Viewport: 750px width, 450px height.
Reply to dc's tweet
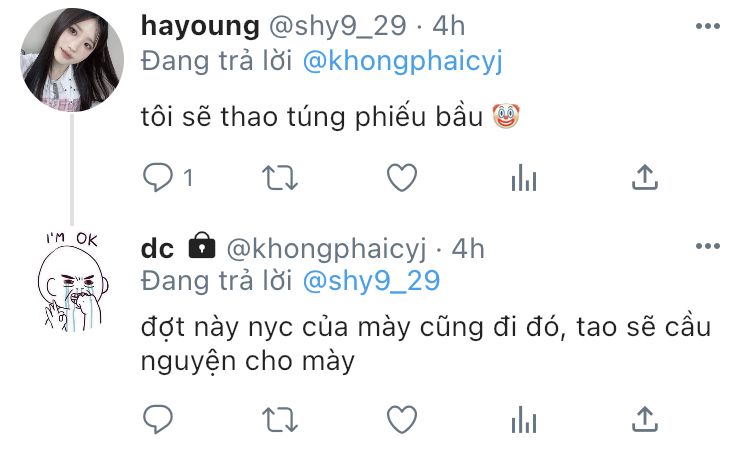point(157,419)
